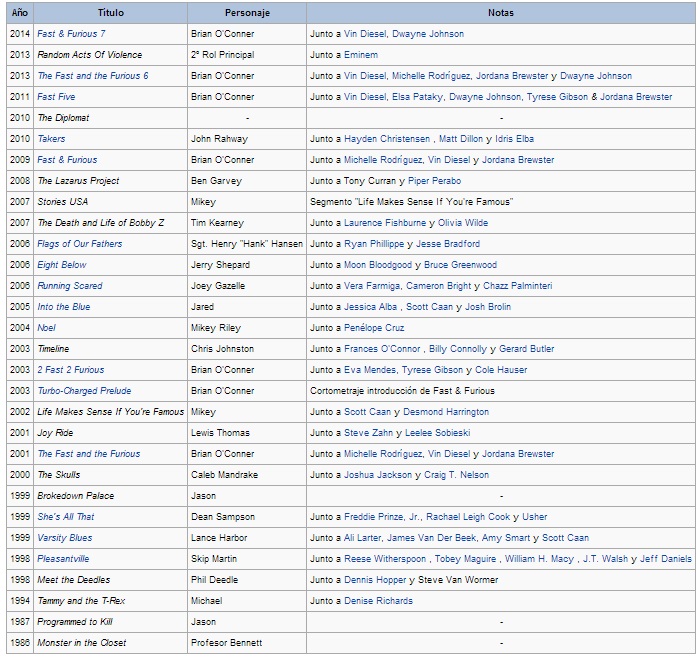Open the Noel film link
This screenshot has height=663, width=696.
click(x=46, y=328)
